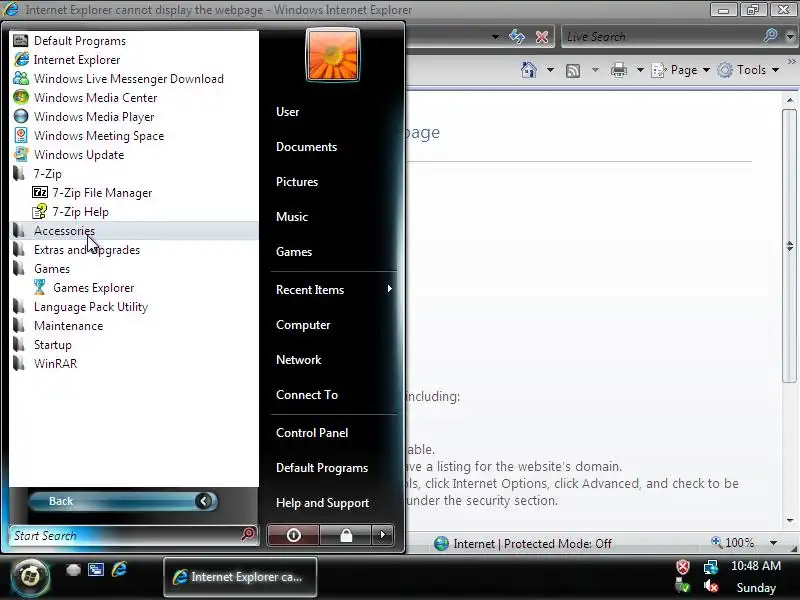
Task: Click Back to return to main Start menu
Action: click(123, 502)
